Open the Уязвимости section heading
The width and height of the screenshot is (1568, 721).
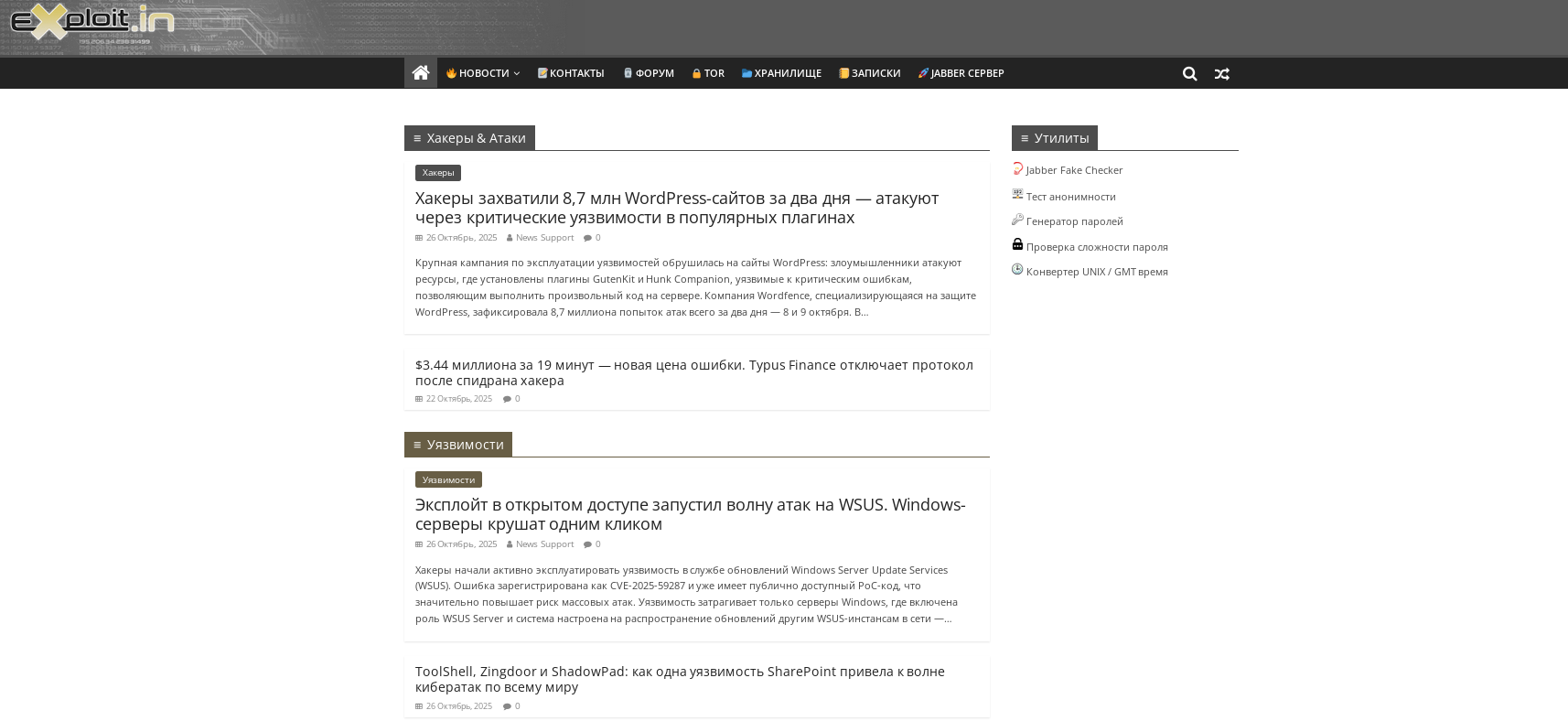pyautogui.click(x=458, y=445)
